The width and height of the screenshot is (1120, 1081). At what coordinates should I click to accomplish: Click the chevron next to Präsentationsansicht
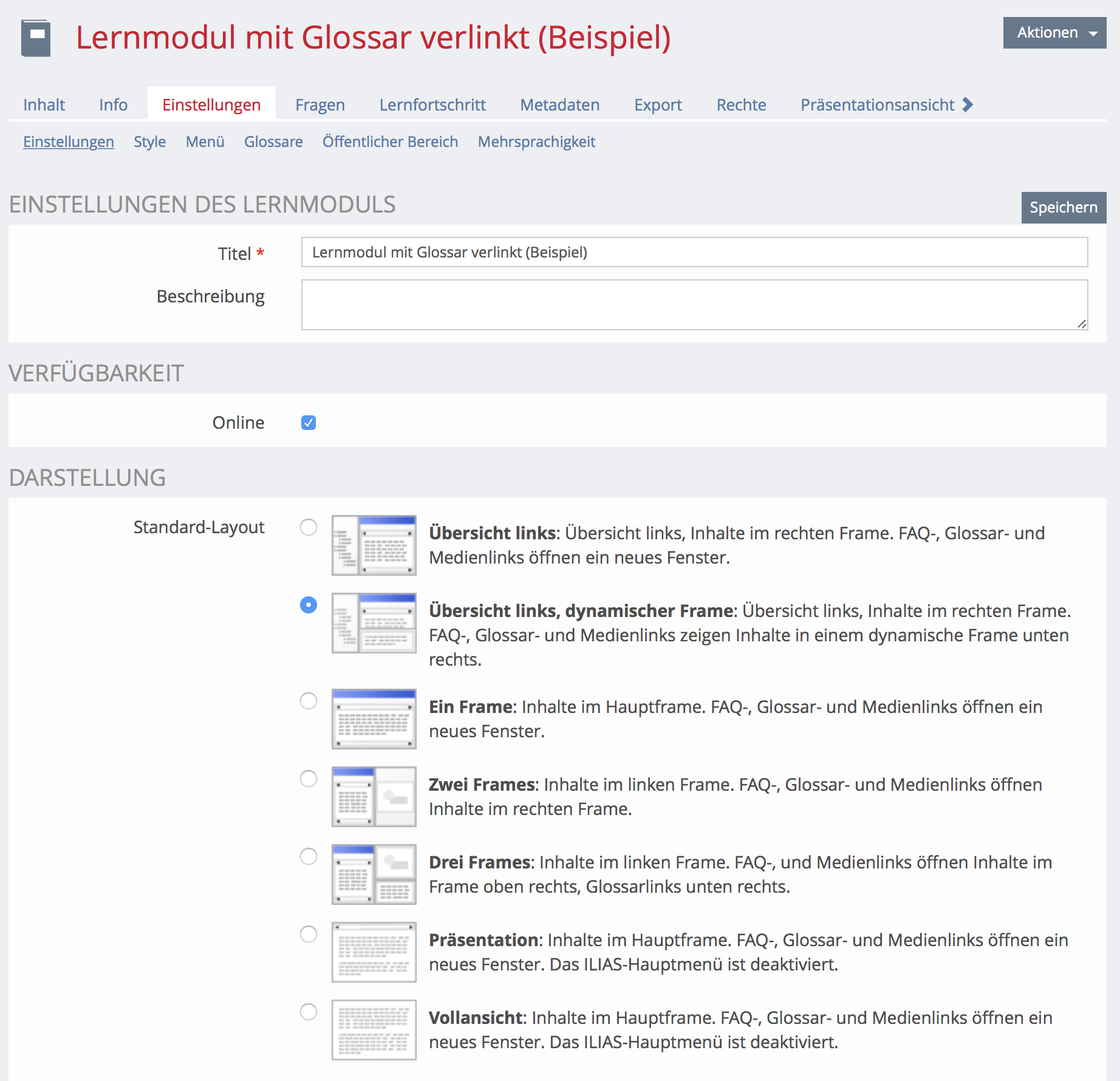point(968,104)
